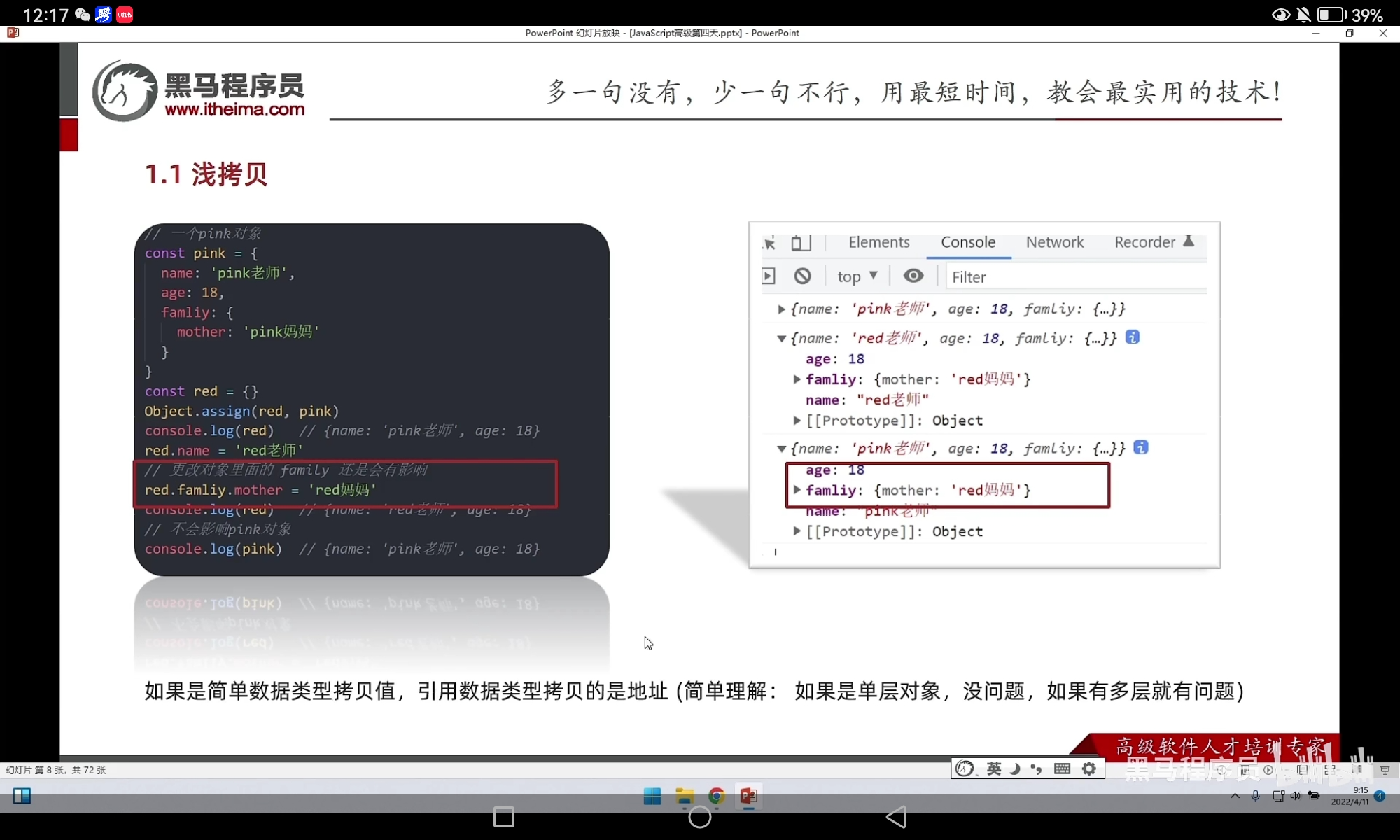This screenshot has width=1400, height=840.
Task: Expand famliy property inside red box
Action: 797,490
